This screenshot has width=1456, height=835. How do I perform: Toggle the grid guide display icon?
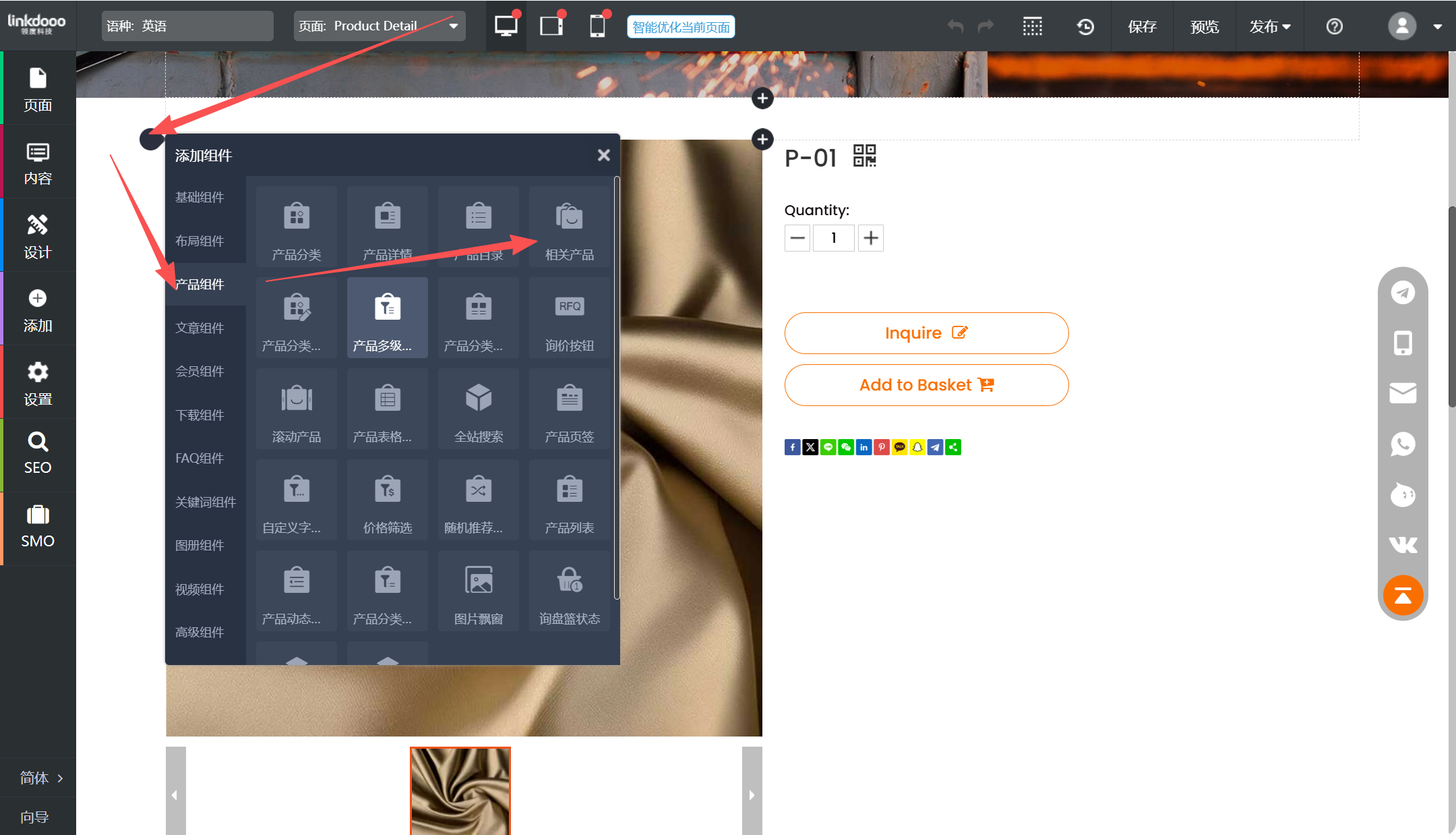point(1032,26)
